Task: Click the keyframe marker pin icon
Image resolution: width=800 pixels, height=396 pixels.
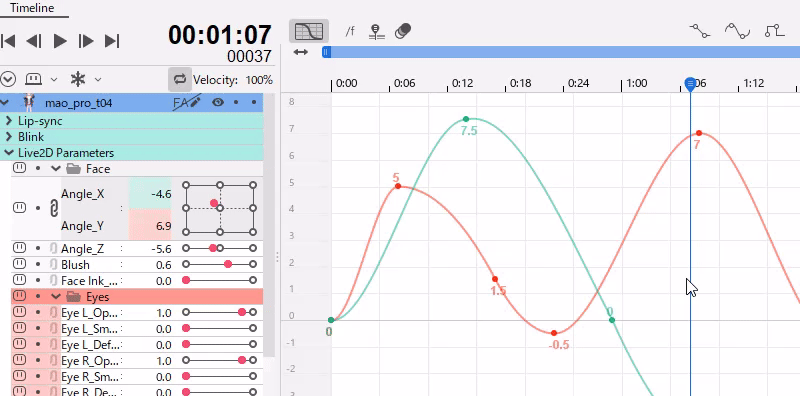Action: coord(377,32)
